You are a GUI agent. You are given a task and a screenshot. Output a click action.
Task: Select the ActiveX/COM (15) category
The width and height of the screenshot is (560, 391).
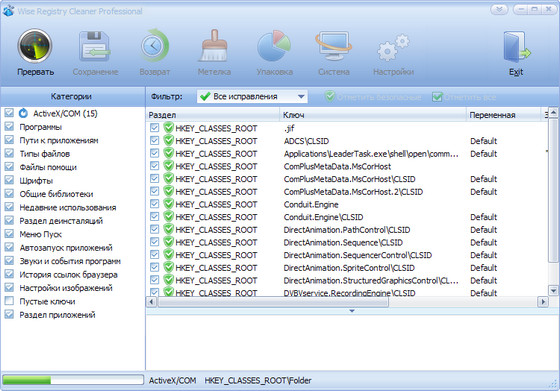click(65, 114)
